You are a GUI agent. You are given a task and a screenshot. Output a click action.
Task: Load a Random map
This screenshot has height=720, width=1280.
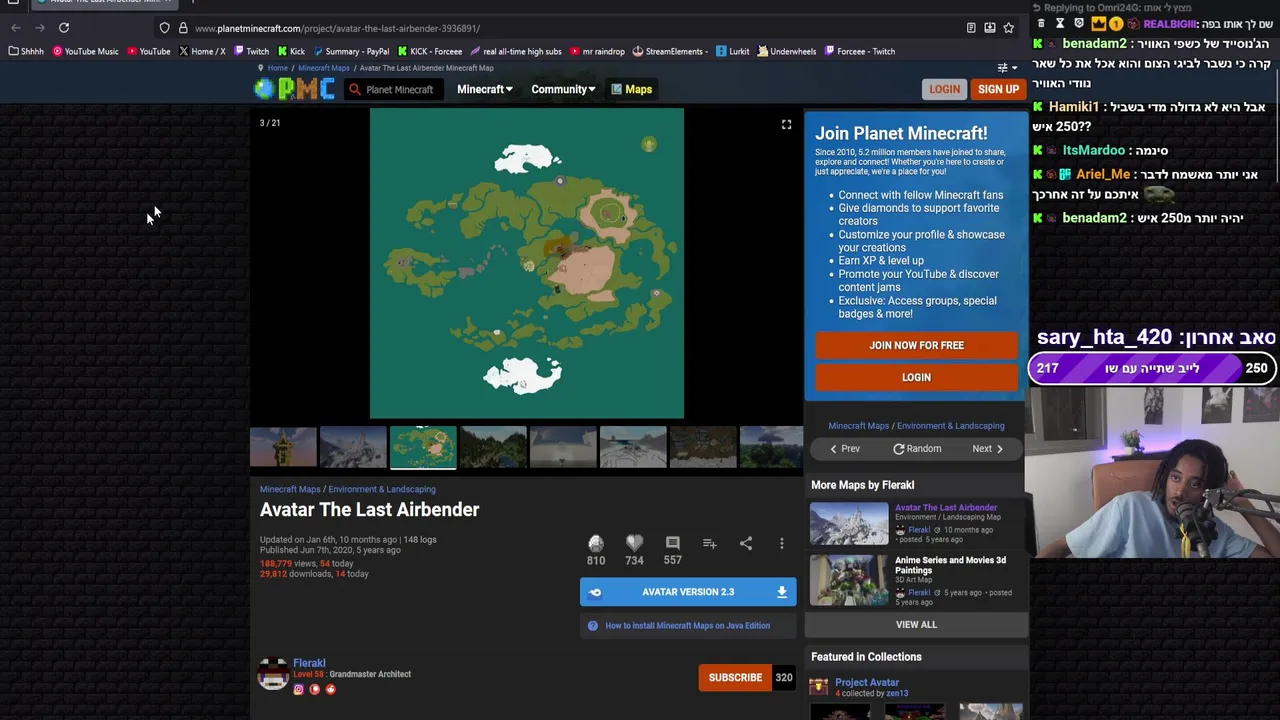(x=917, y=449)
